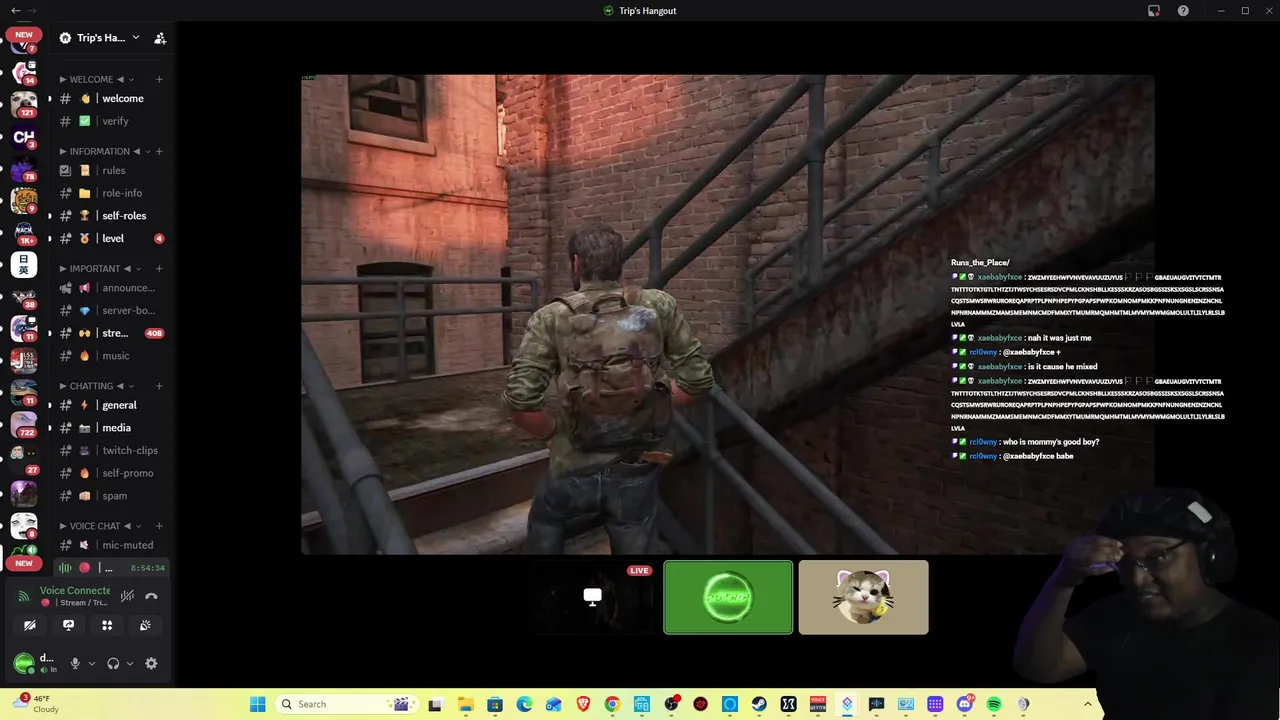Collapse the INFORMATION category
Viewport: 1280px width, 720px height.
[x=105, y=151]
